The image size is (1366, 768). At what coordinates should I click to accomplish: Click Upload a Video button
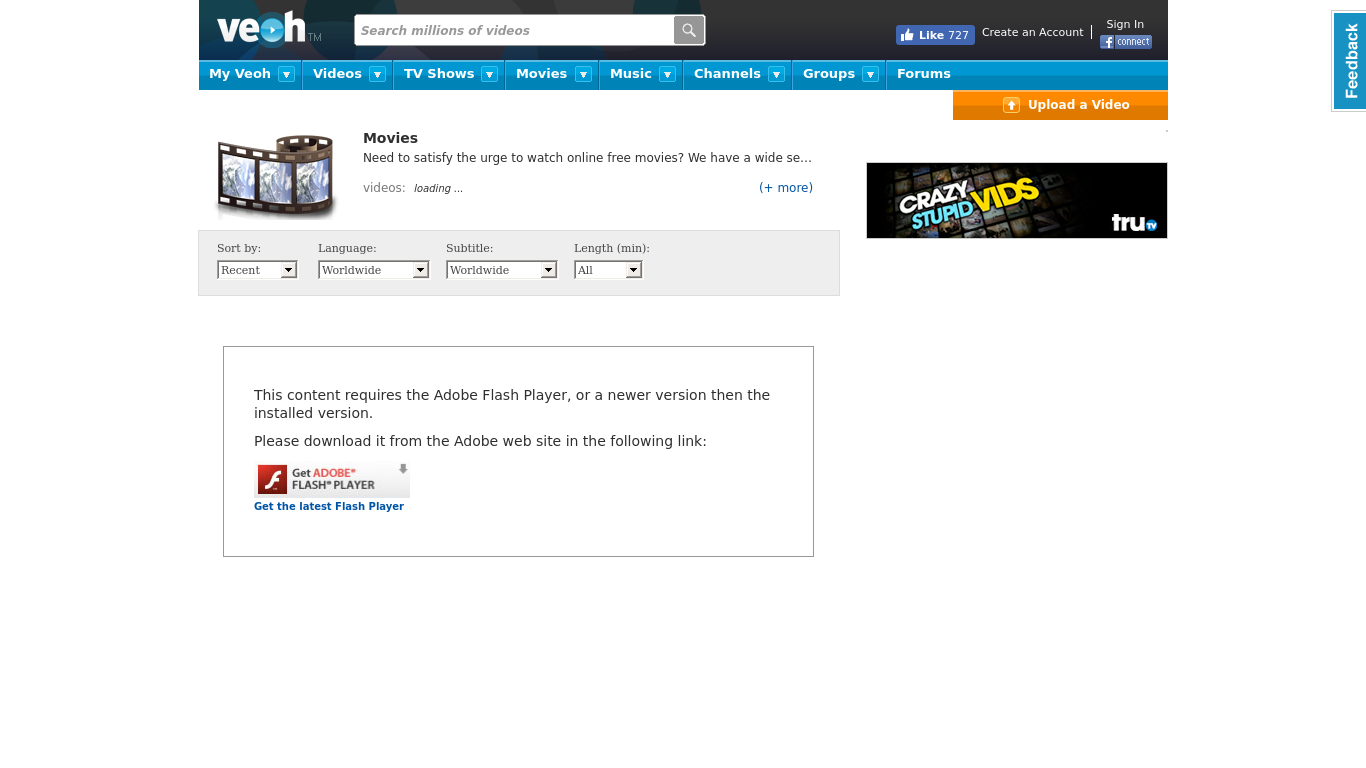click(1060, 105)
